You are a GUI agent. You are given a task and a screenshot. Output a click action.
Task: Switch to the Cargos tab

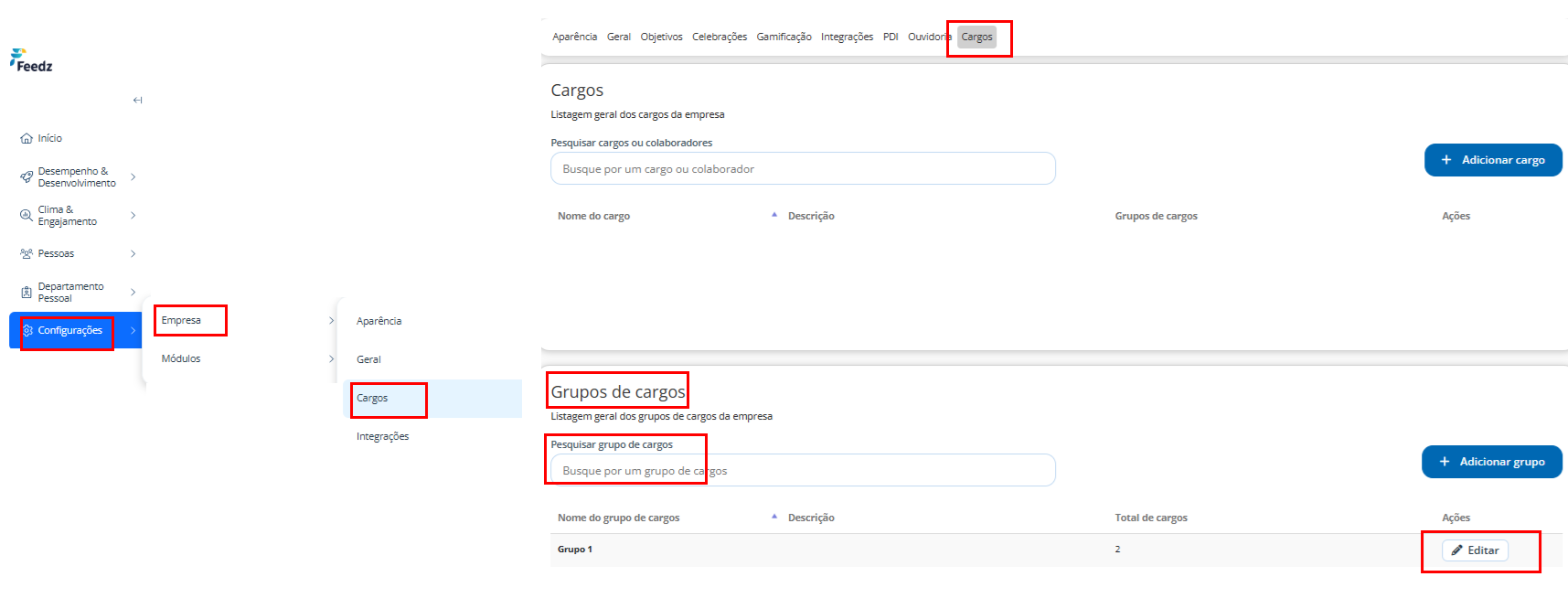(977, 37)
